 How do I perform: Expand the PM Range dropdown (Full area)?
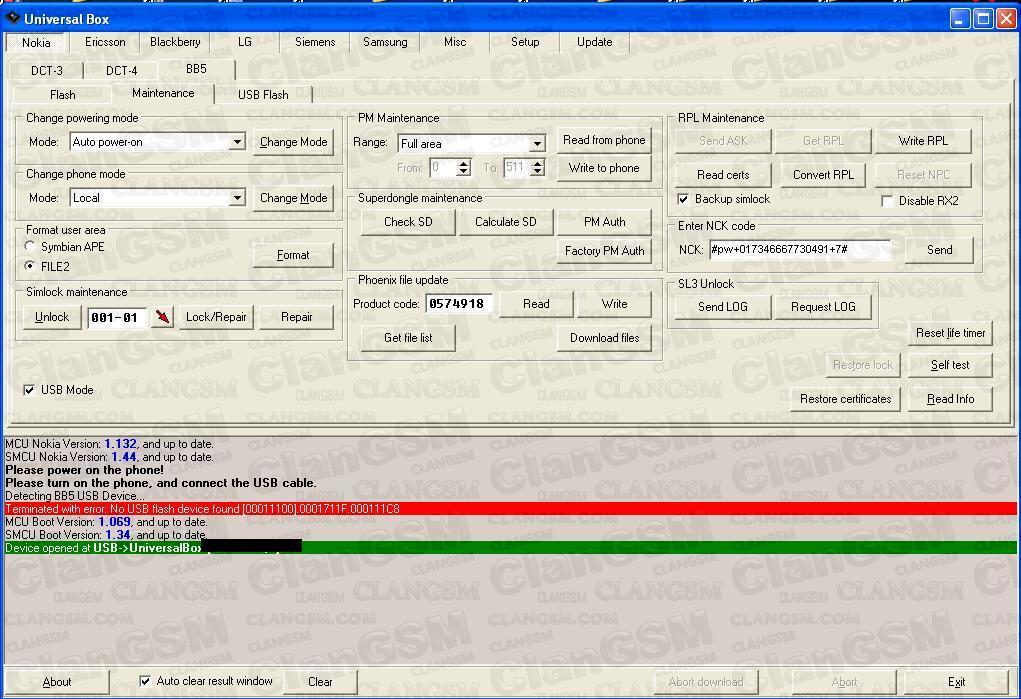537,143
